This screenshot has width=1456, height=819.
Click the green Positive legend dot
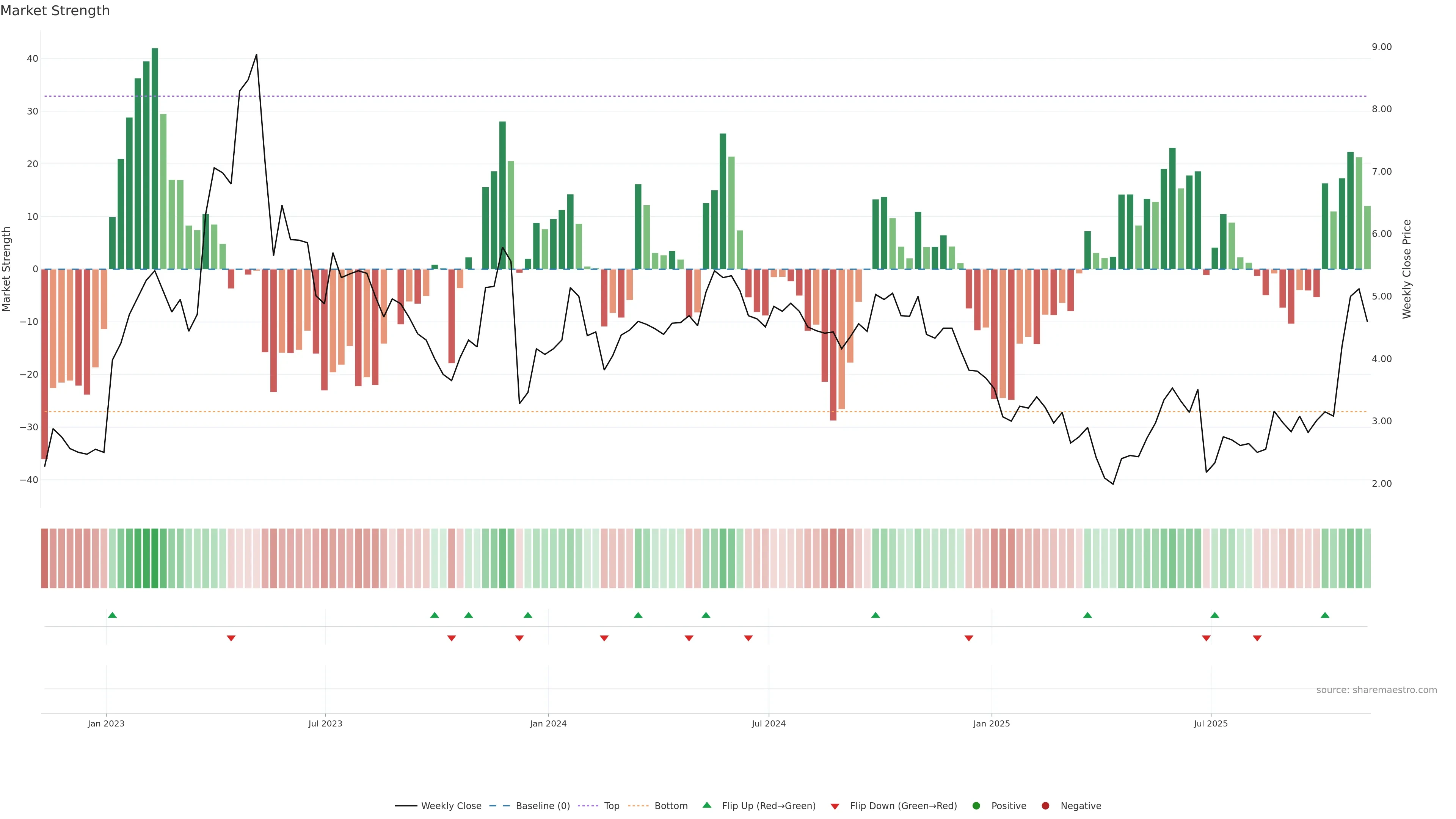976,806
